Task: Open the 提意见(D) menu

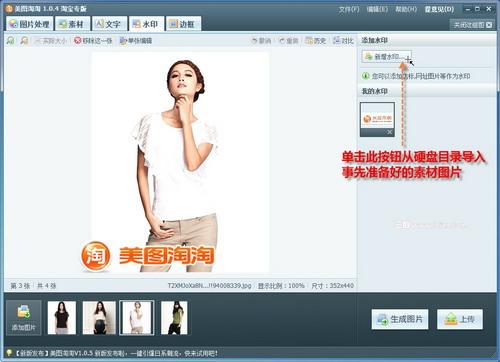Action: [439, 9]
